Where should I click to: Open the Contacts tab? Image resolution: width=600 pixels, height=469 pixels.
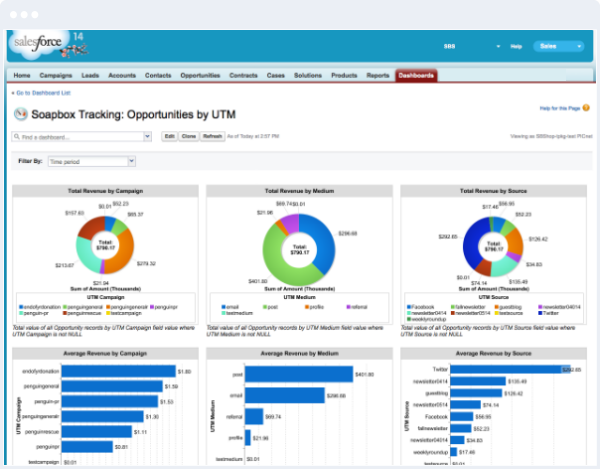tap(158, 75)
